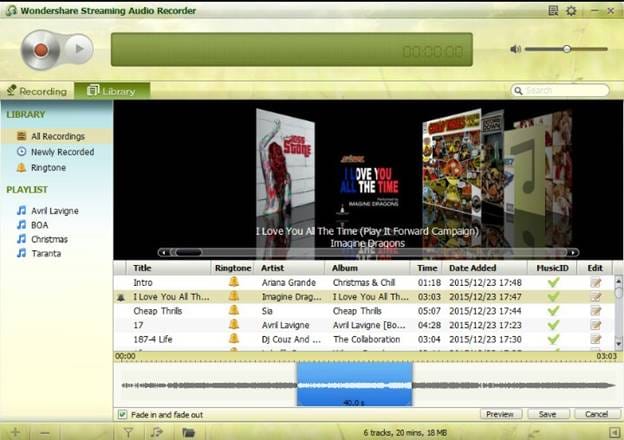The width and height of the screenshot is (624, 440).
Task: Start recording with the red record button
Action: pos(41,50)
